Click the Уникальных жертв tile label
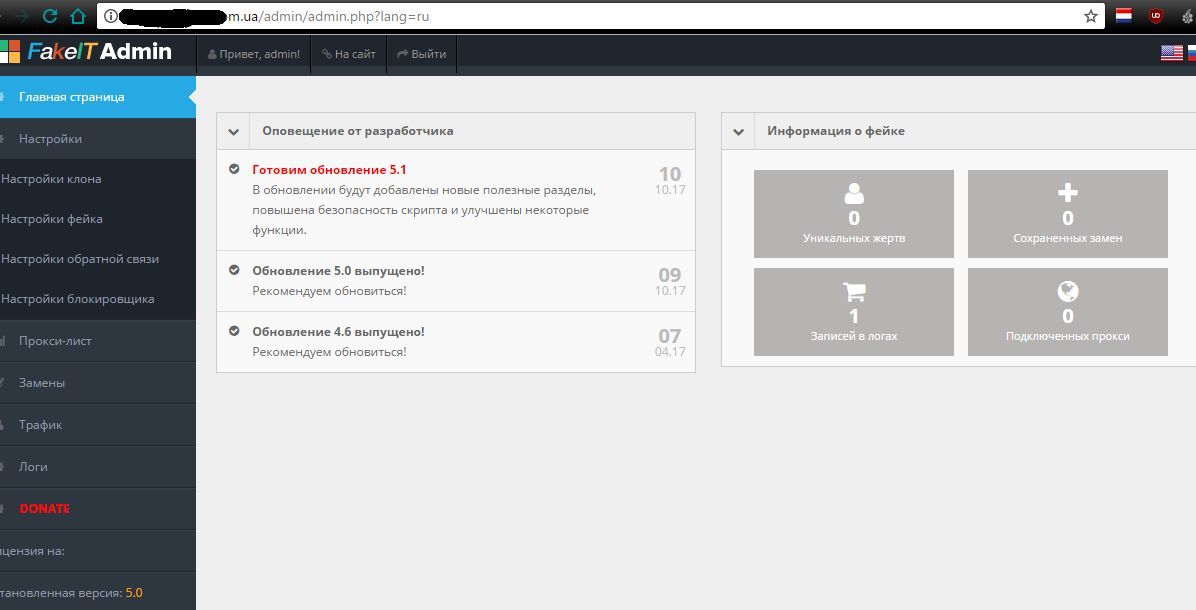Viewport: 1196px width, 610px height. point(854,238)
